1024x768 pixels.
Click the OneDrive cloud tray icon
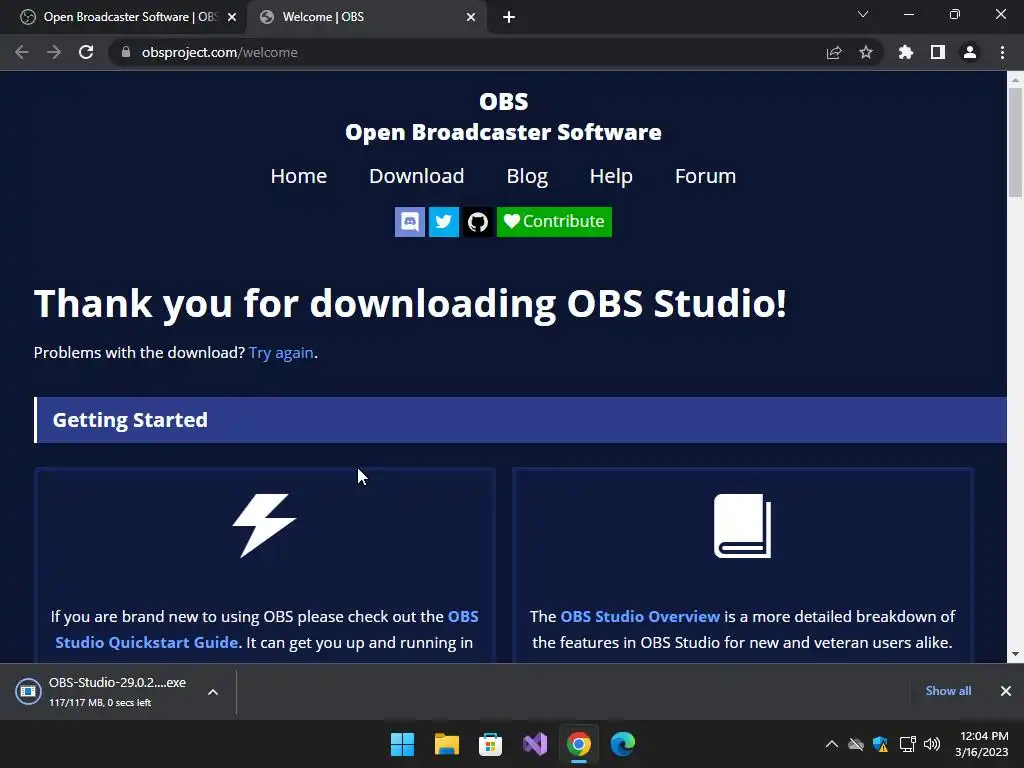(856, 744)
